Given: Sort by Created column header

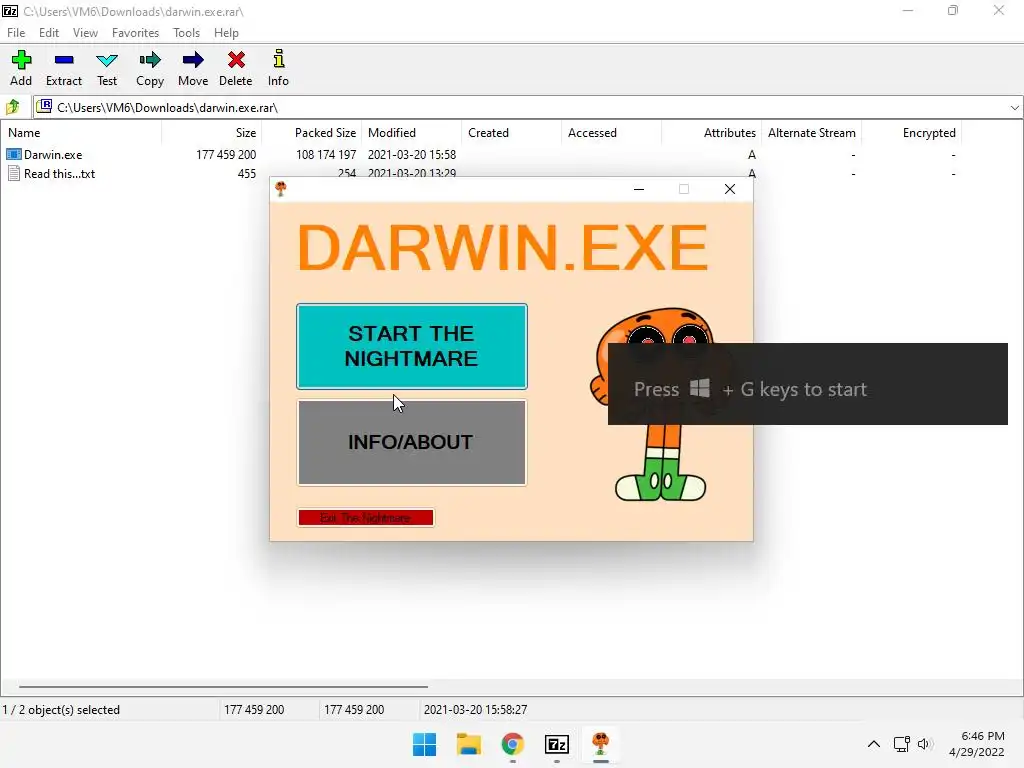Looking at the screenshot, I should [512, 133].
